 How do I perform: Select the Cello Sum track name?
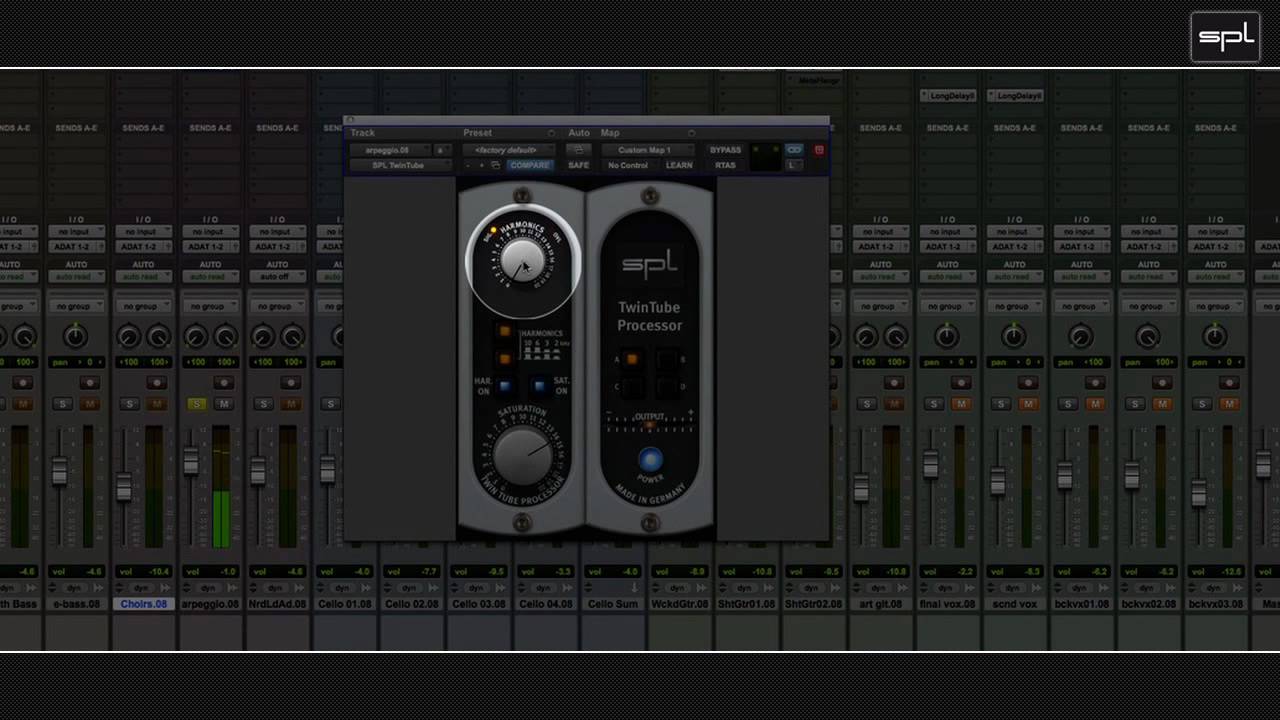coord(612,604)
